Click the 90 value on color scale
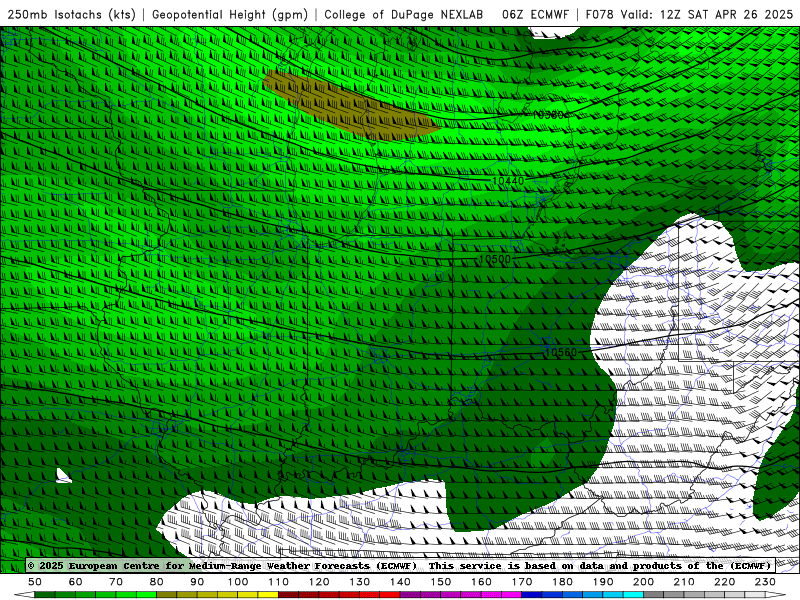This screenshot has height=600, width=800. [x=197, y=582]
